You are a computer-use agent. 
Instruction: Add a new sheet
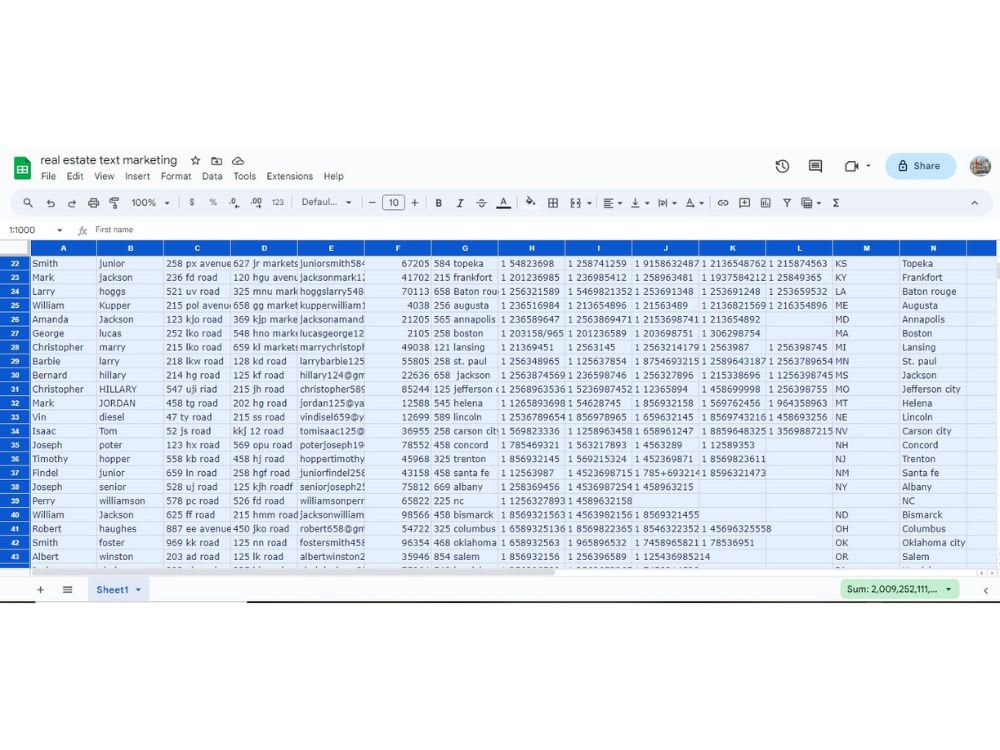[40, 590]
